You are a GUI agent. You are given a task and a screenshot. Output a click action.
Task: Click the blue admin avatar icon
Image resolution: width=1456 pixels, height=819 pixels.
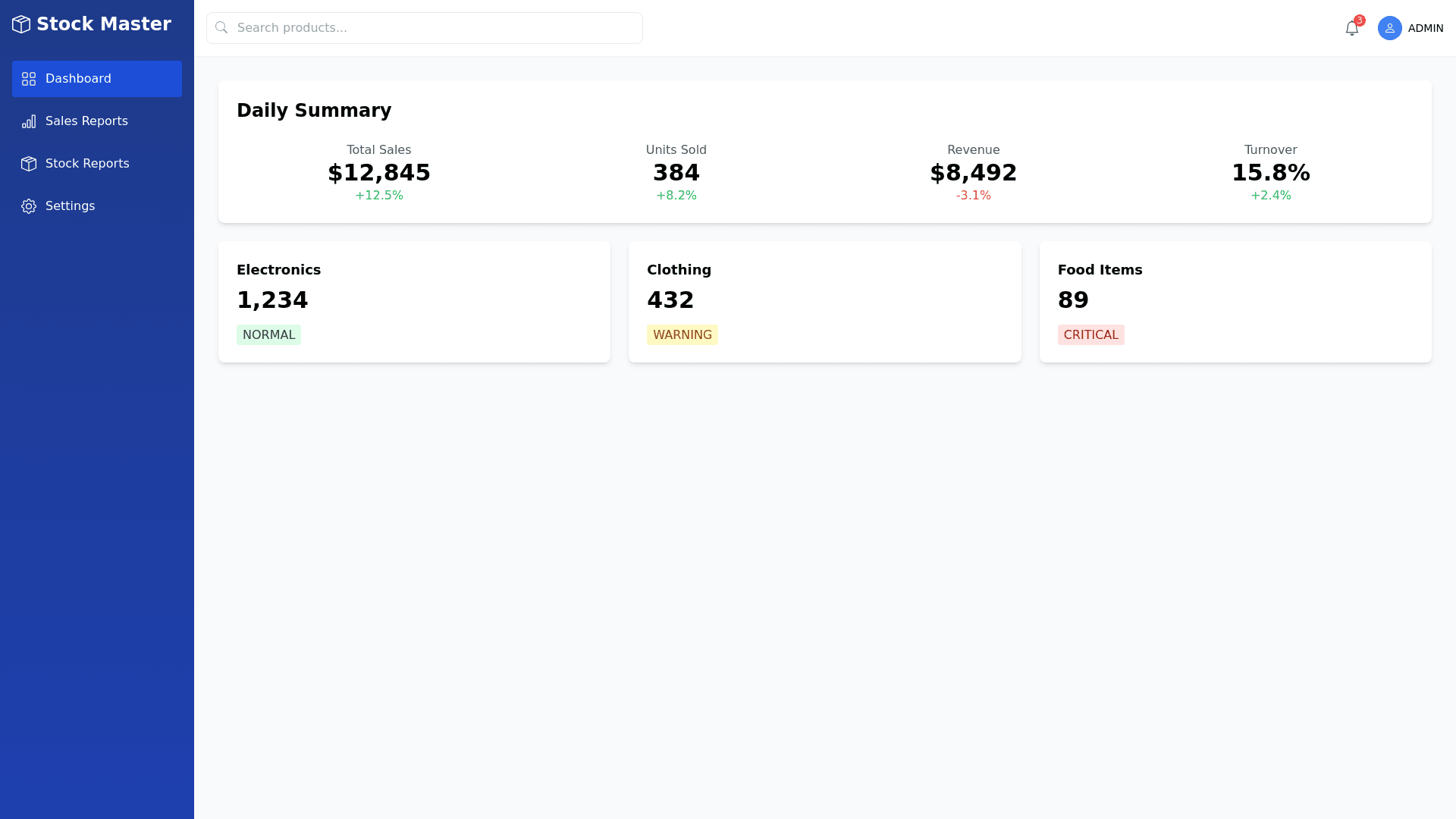click(1389, 28)
